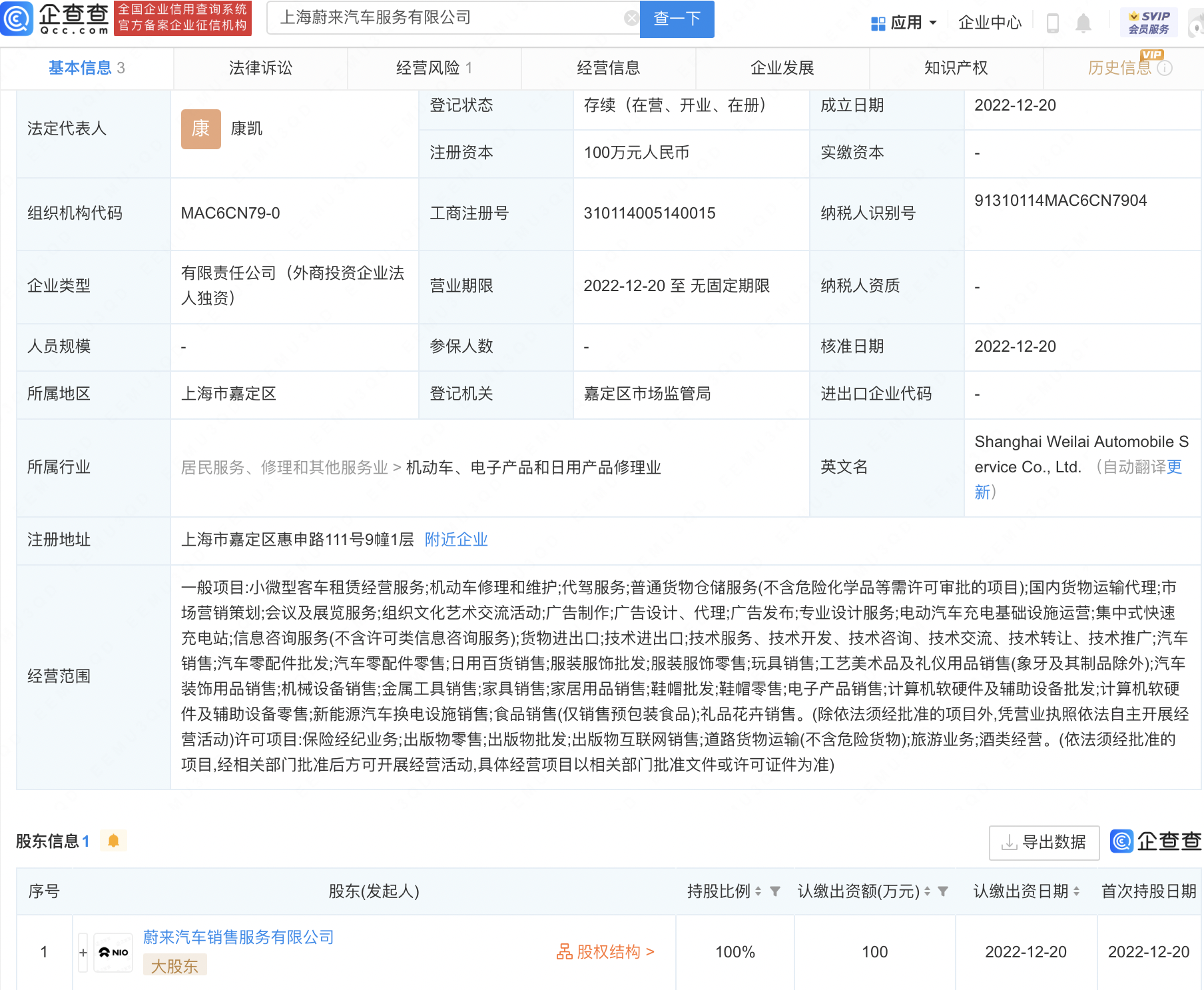Select registration number 310114005140015
Viewport: 1204px width, 990px height.
point(649,213)
